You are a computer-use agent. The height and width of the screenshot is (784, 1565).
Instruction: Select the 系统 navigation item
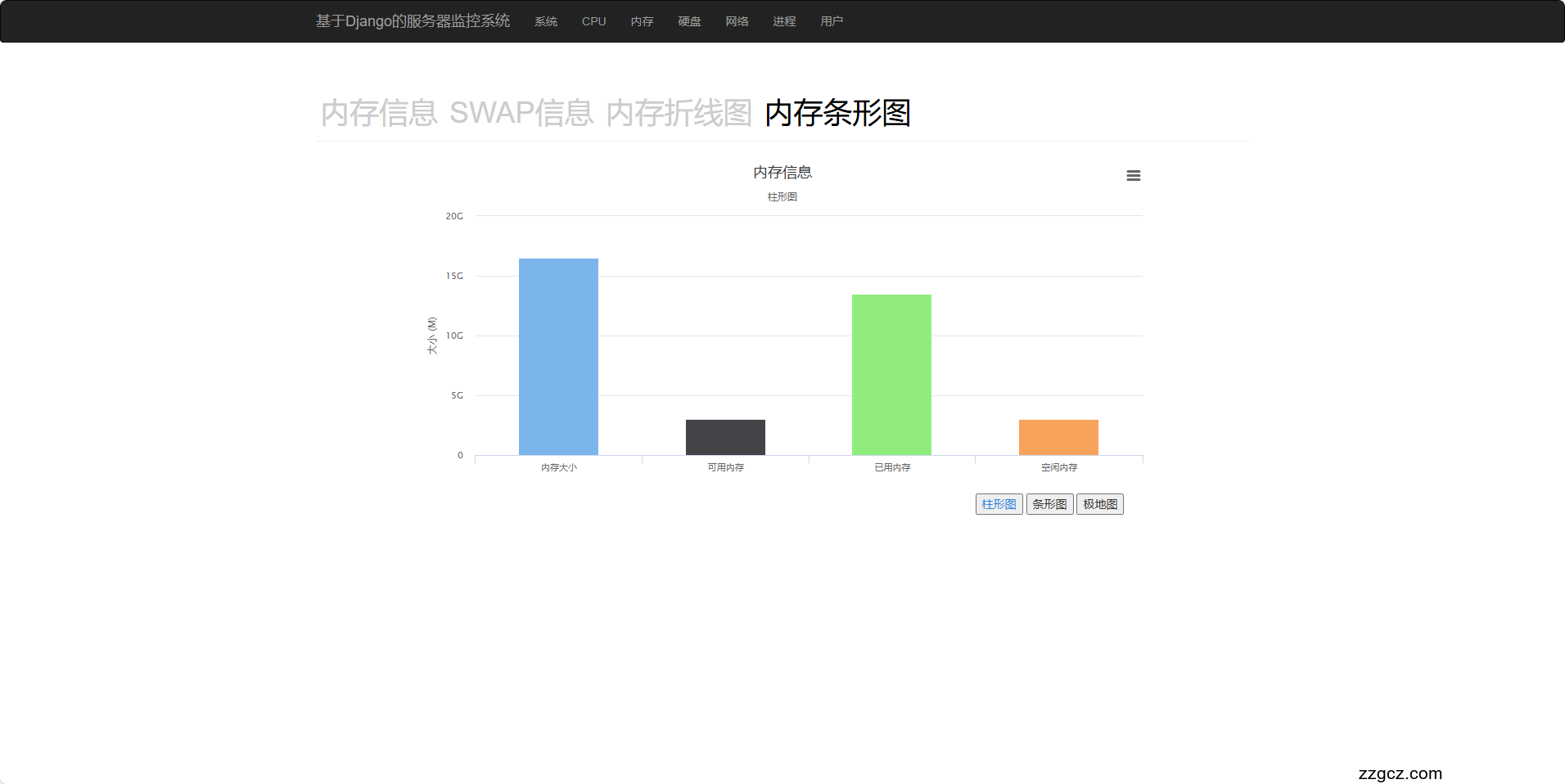(545, 21)
